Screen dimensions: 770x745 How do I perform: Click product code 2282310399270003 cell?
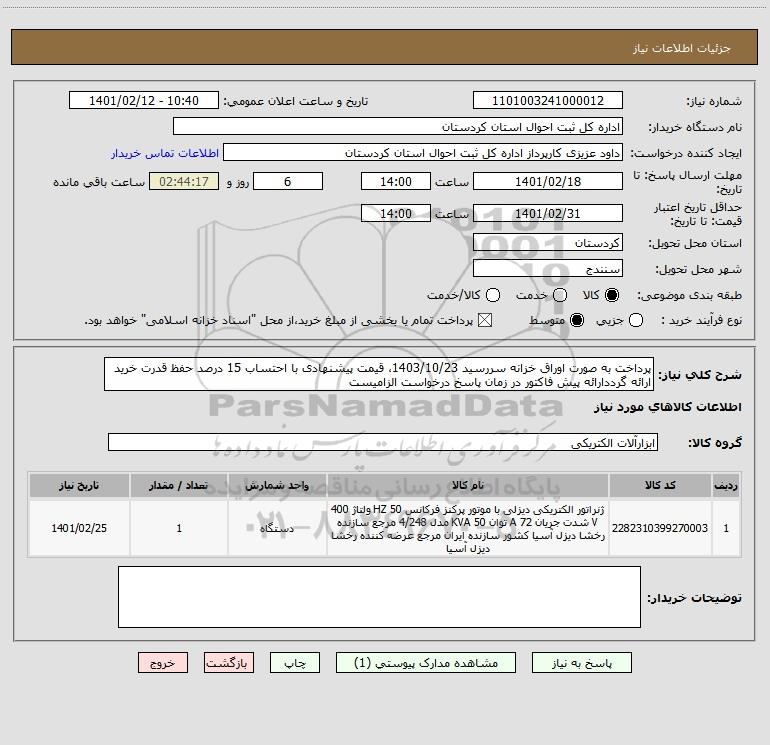pyautogui.click(x=660, y=528)
